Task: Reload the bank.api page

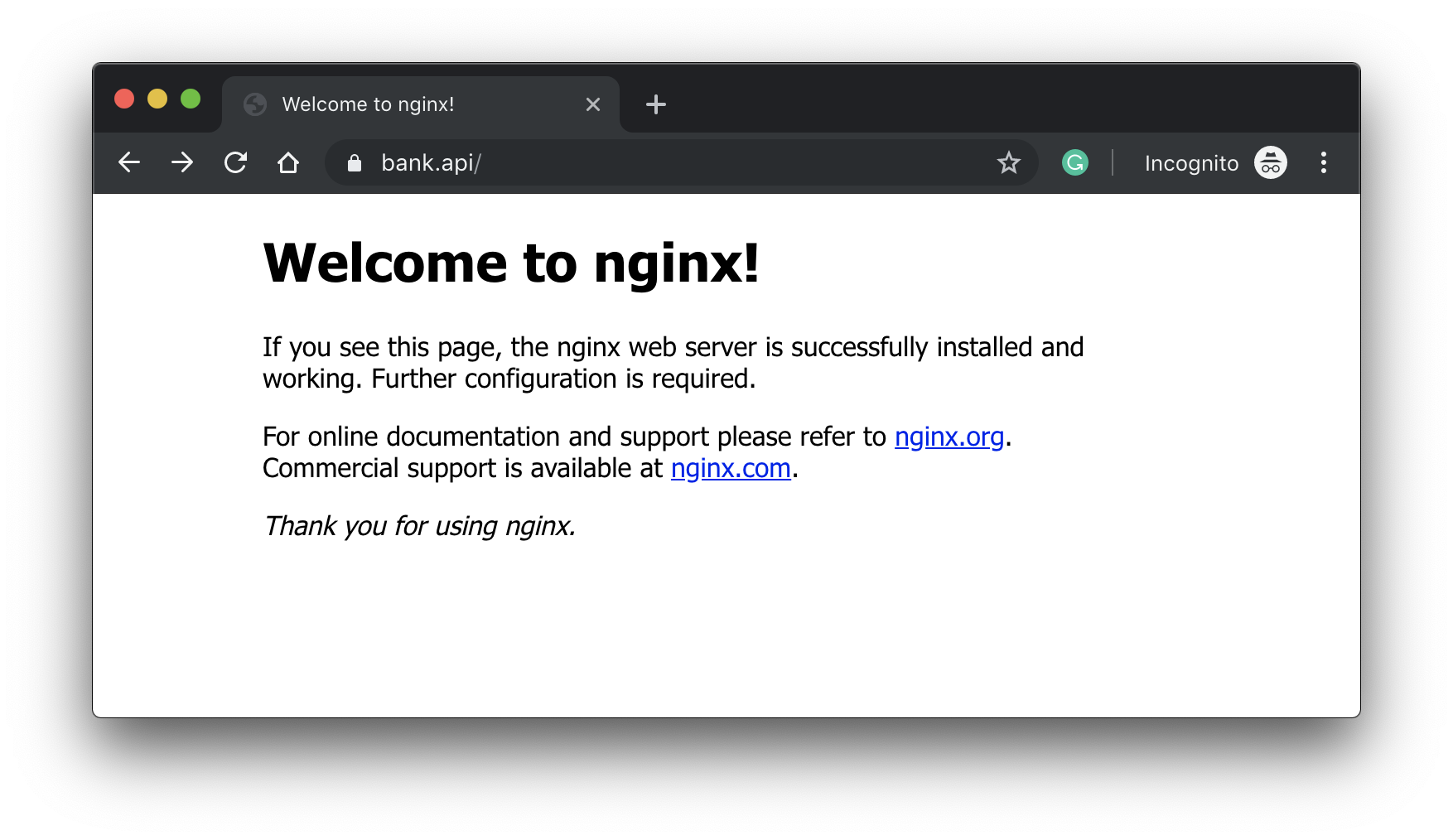Action: pos(235,162)
